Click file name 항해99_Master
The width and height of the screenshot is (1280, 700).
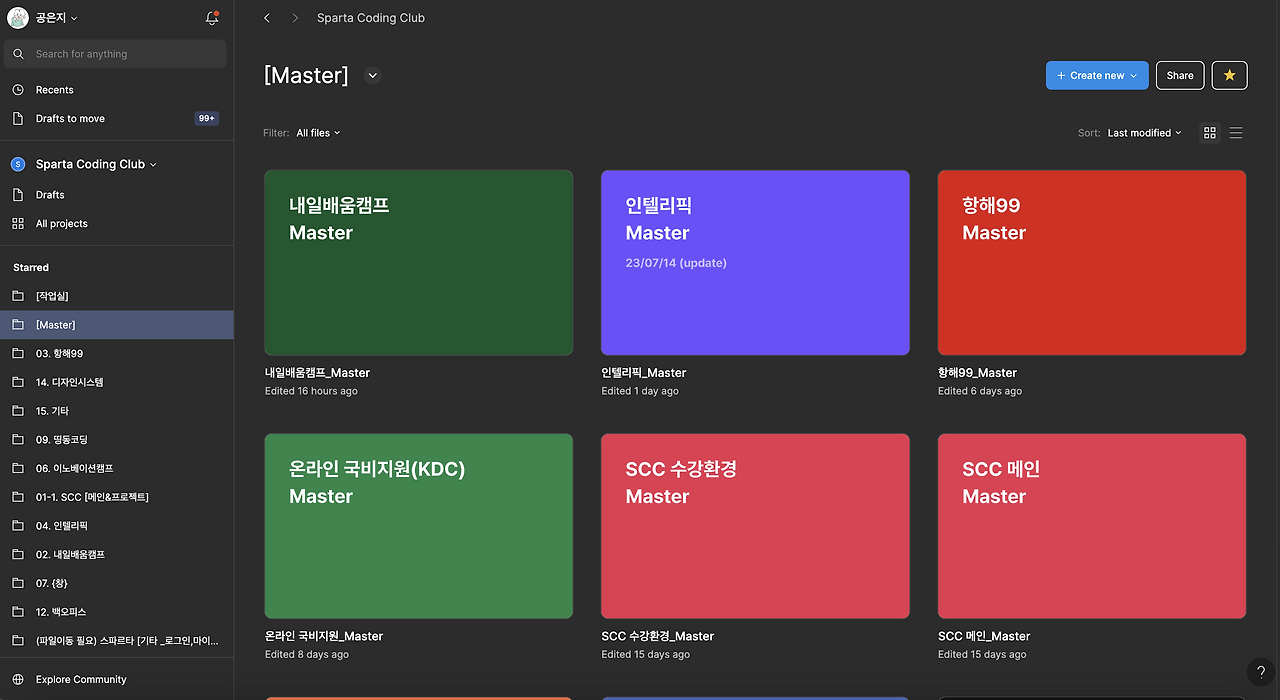[977, 373]
